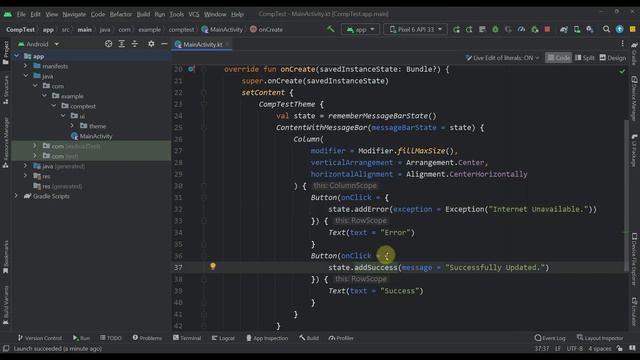
Task: Click the Select Opened File target icon
Action: pos(109,44)
